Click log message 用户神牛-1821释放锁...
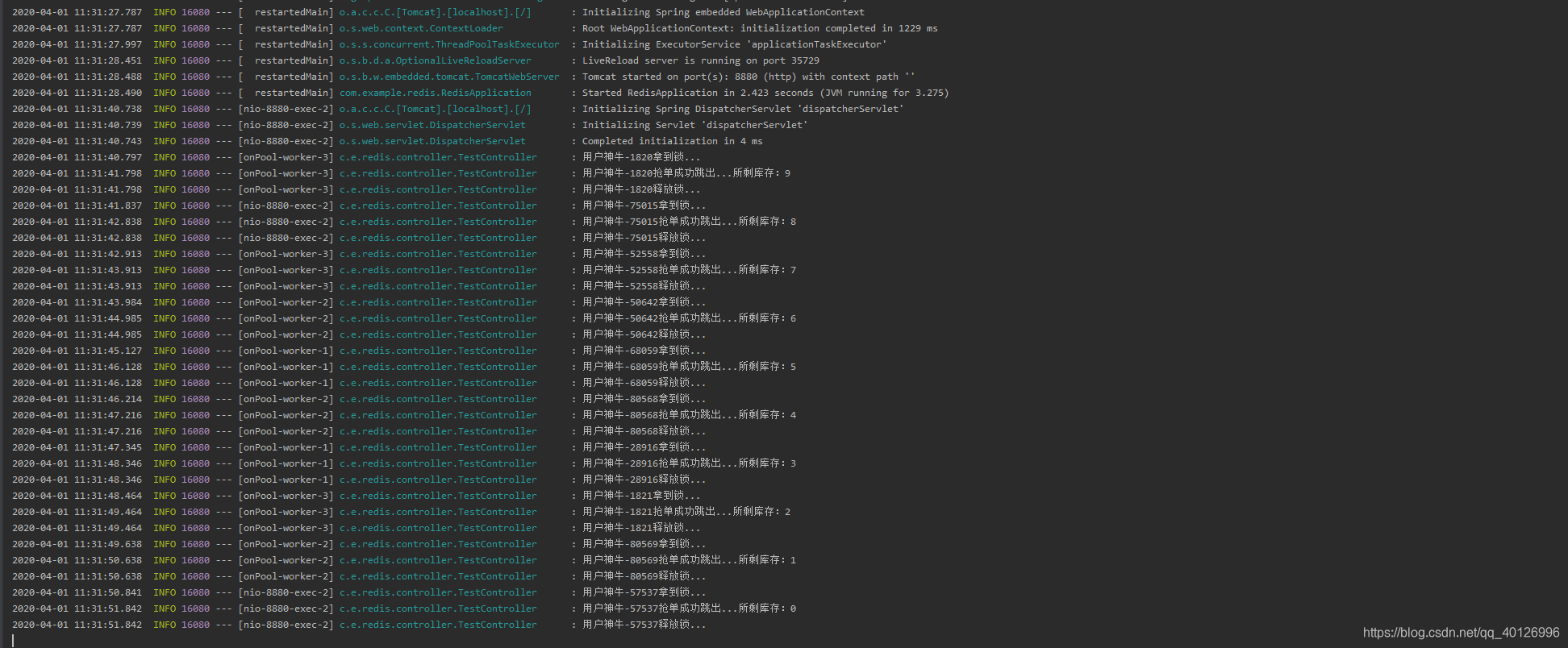 tap(641, 528)
